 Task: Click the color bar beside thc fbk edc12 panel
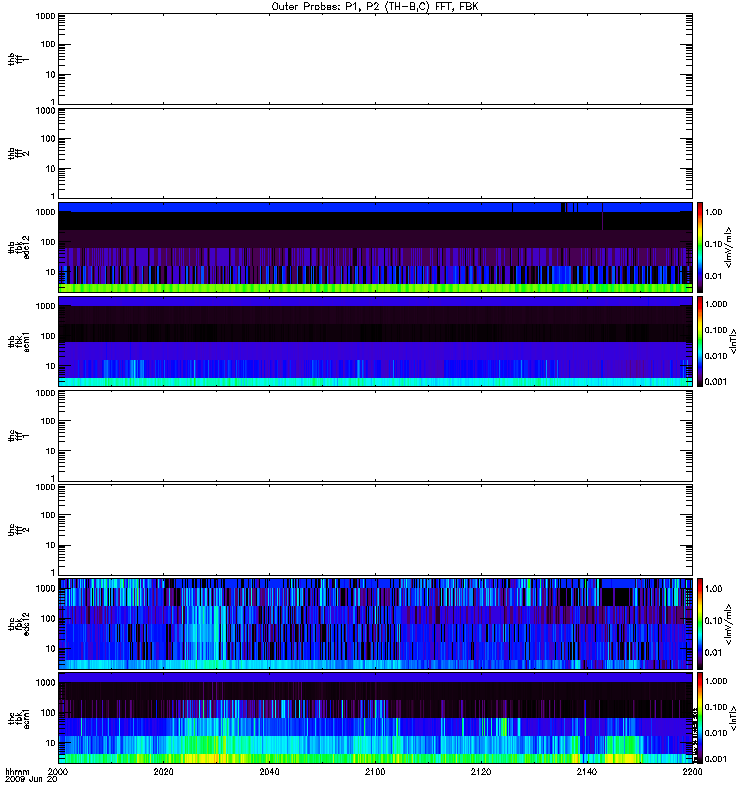(x=700, y=624)
